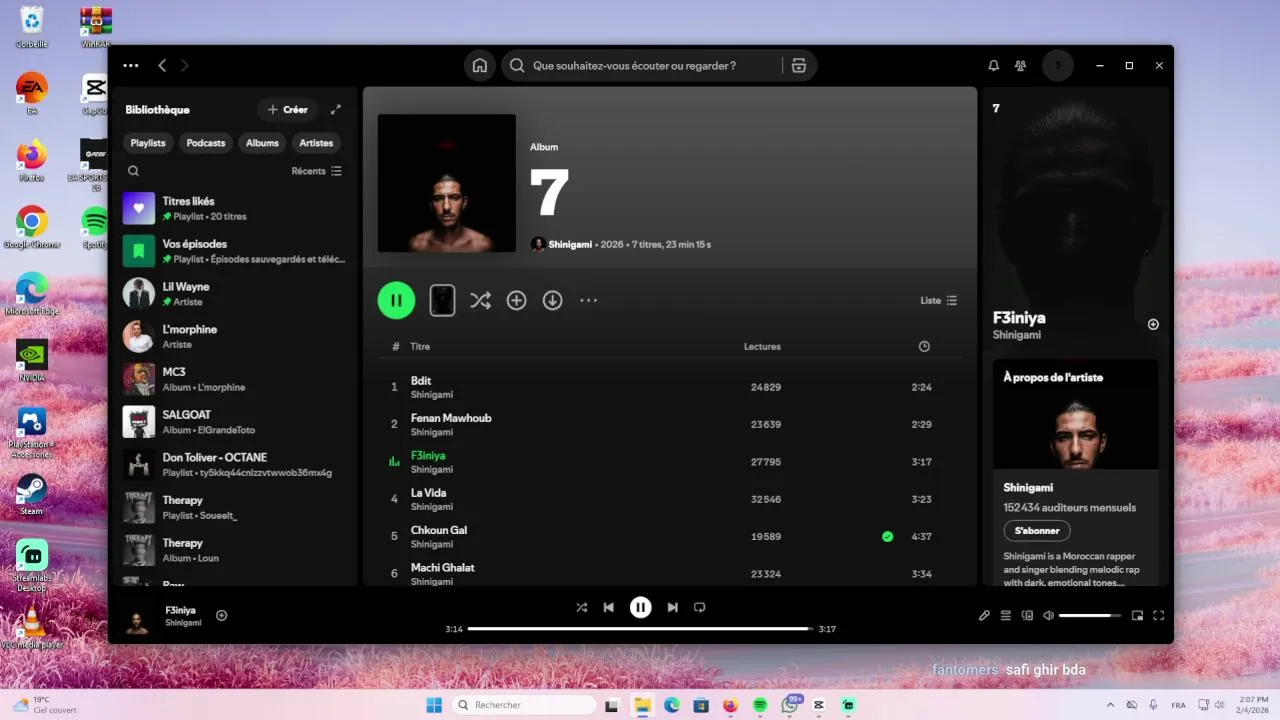The height and width of the screenshot is (720, 1280).
Task: Open Don Toliver - OCTANE playlist
Action: (235, 464)
